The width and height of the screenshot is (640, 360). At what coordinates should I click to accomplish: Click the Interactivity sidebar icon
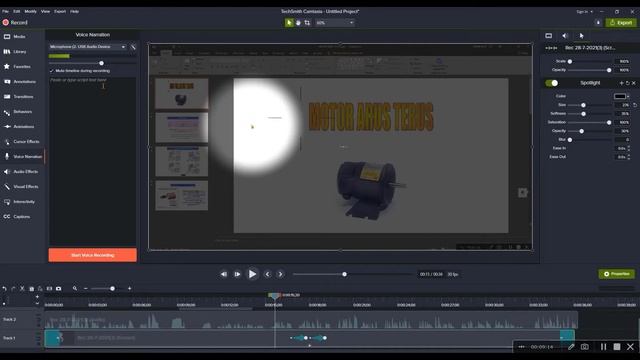tap(7, 202)
